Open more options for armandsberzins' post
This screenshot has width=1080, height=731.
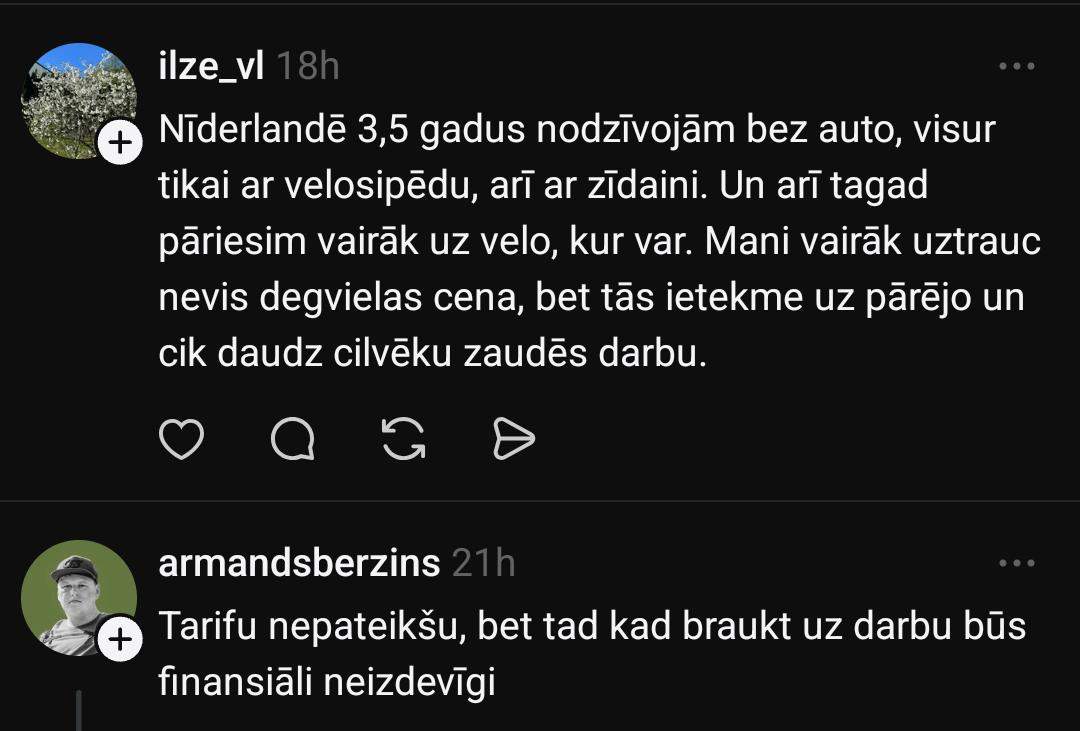tap(1017, 563)
